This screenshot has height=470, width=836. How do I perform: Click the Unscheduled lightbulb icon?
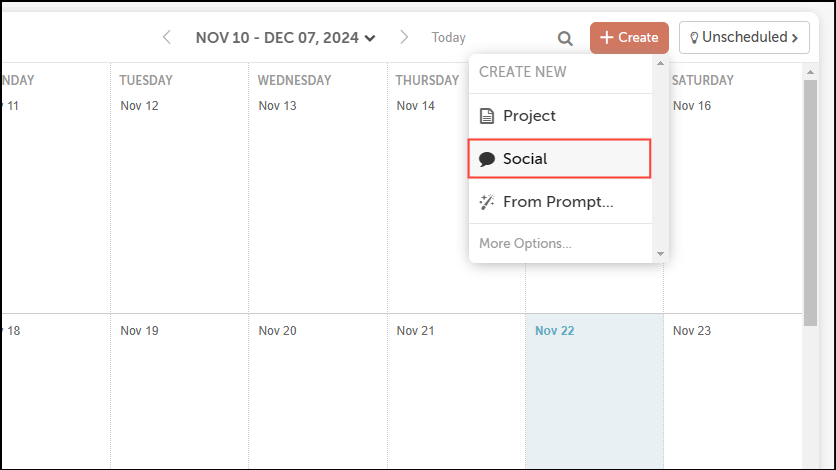(x=692, y=38)
